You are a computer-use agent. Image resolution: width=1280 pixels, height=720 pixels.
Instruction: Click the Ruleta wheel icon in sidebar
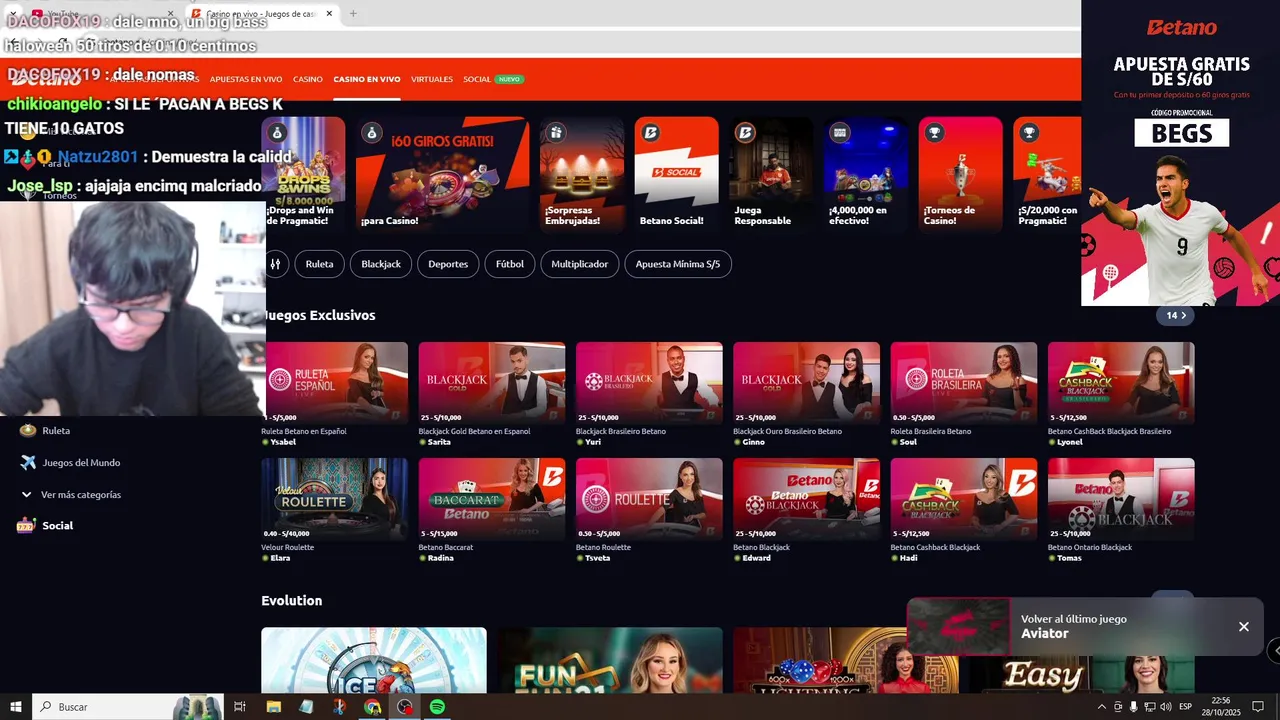pyautogui.click(x=28, y=430)
